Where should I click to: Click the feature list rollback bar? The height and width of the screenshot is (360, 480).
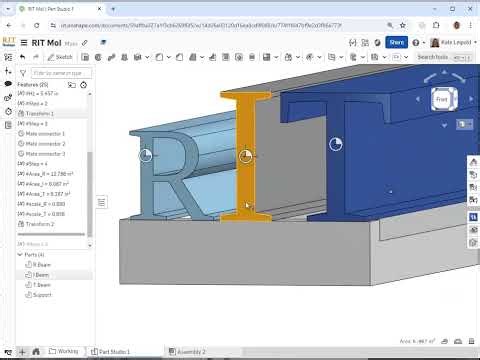click(x=51, y=234)
